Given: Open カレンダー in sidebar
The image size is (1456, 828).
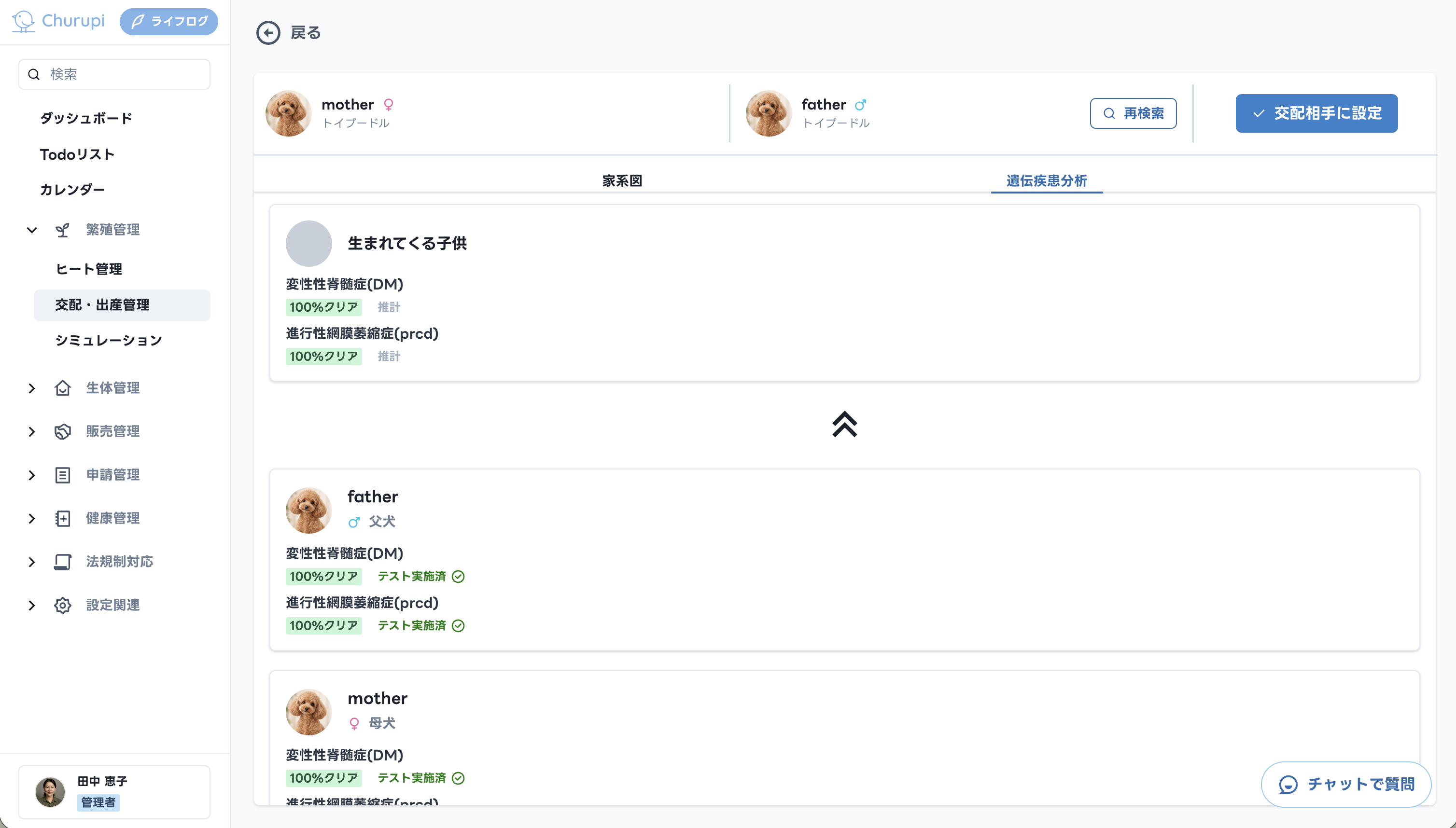Looking at the screenshot, I should (72, 189).
